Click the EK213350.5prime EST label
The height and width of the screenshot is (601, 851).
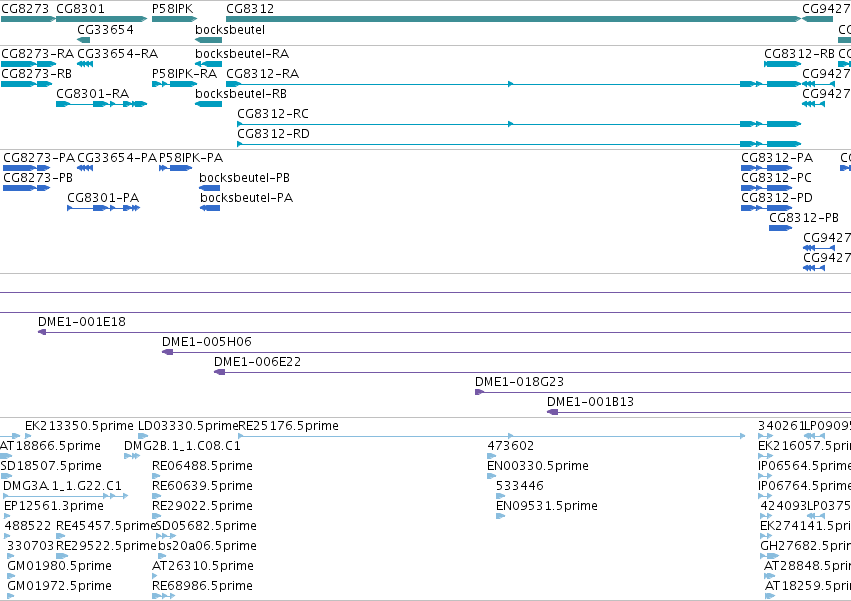coord(79,426)
